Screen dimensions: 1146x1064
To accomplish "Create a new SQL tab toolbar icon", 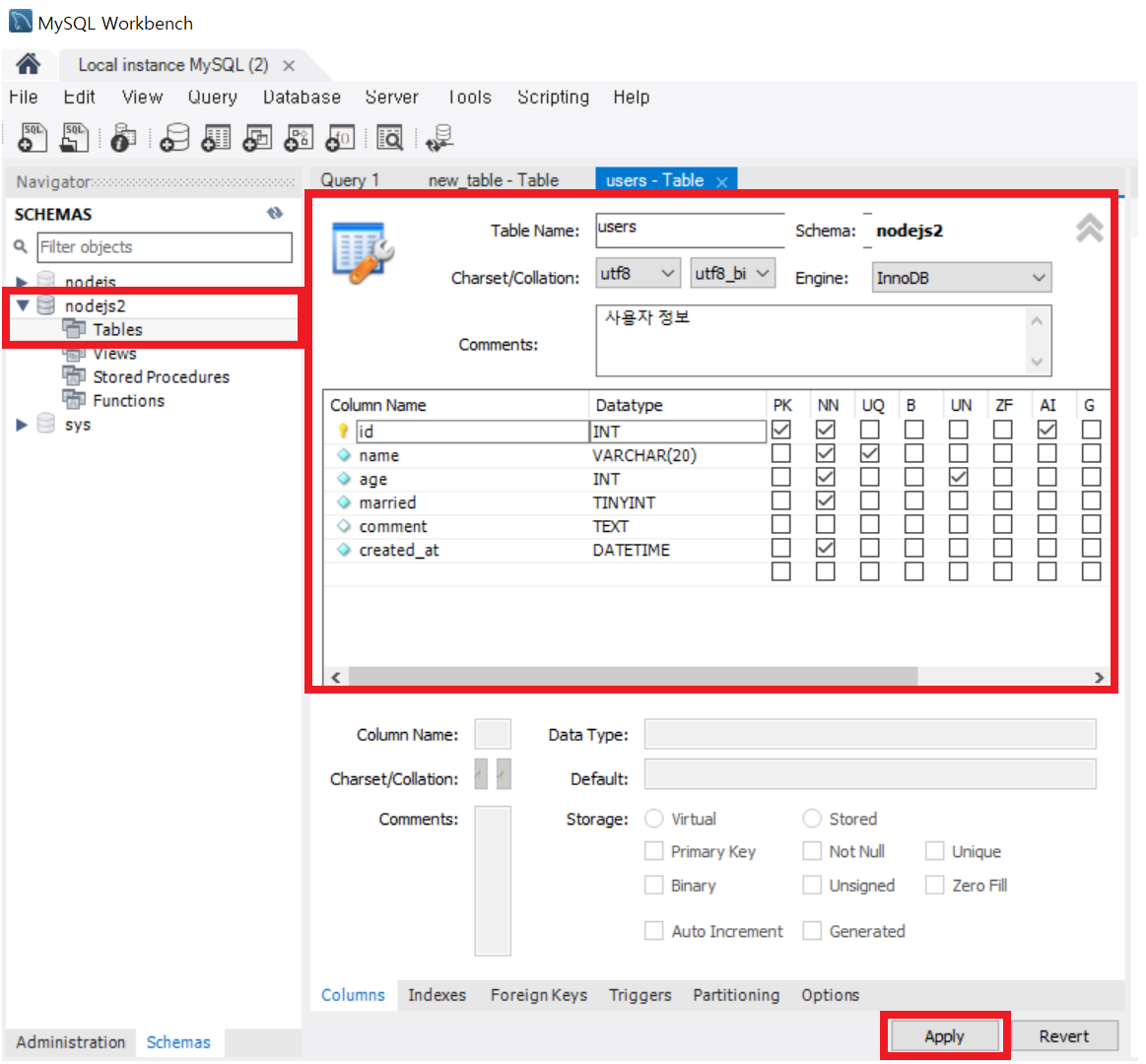I will pos(33,137).
